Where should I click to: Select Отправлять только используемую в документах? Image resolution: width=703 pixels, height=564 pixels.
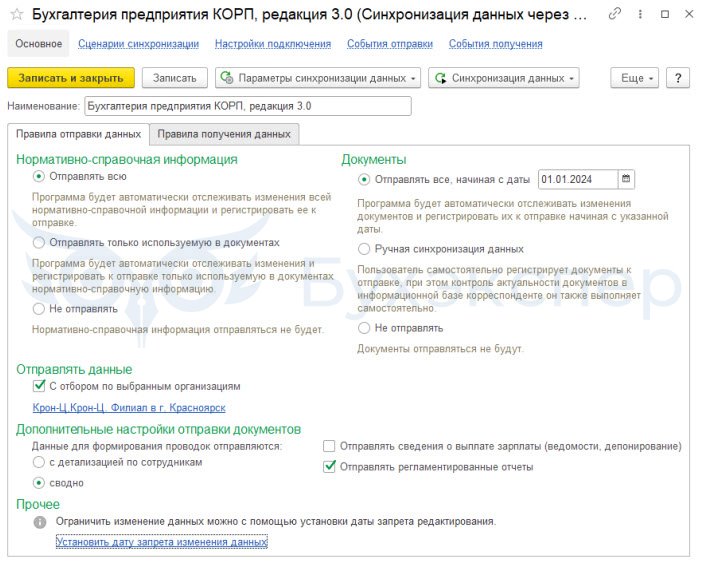click(39, 243)
